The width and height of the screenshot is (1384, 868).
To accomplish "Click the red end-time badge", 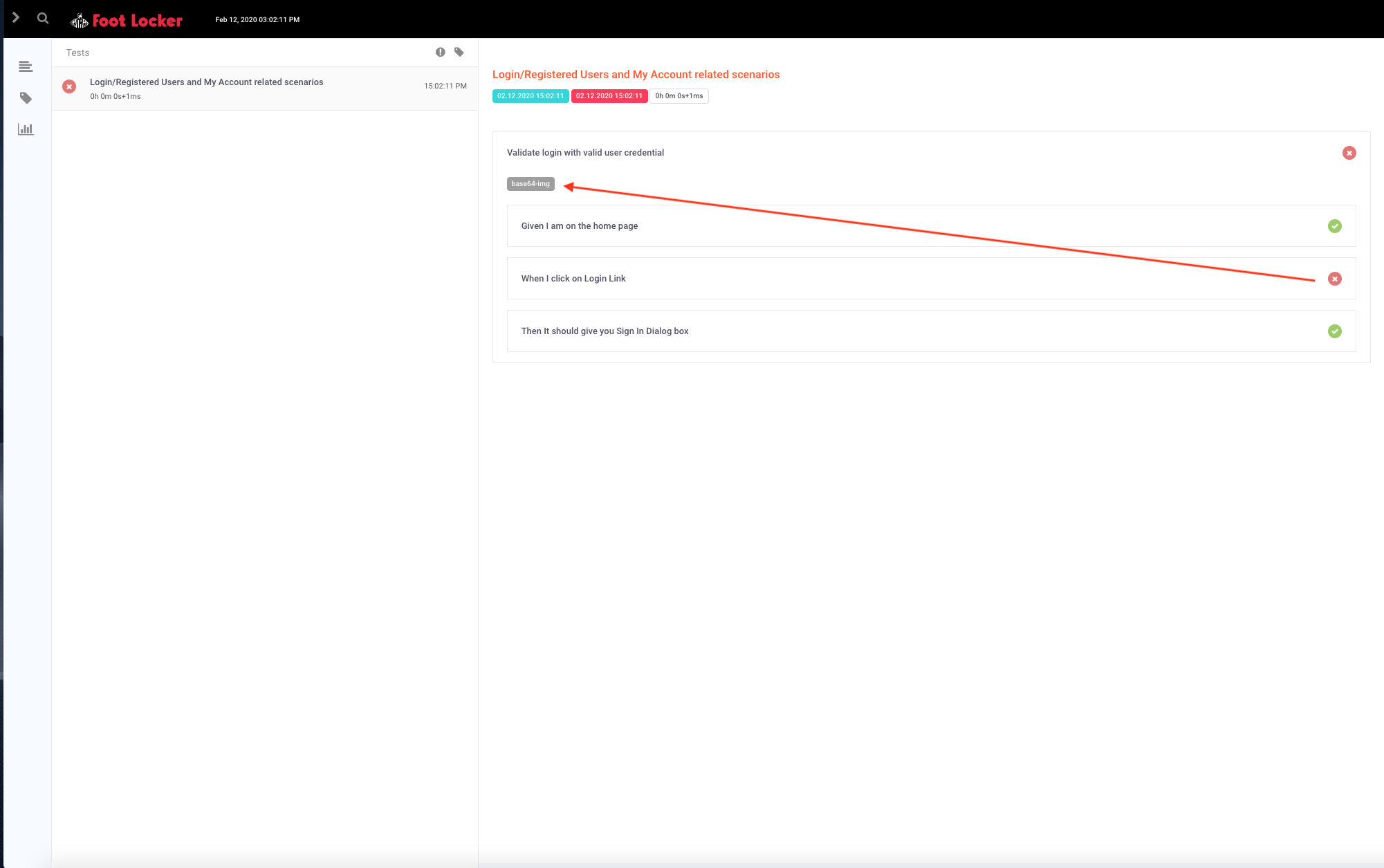I will pos(609,96).
